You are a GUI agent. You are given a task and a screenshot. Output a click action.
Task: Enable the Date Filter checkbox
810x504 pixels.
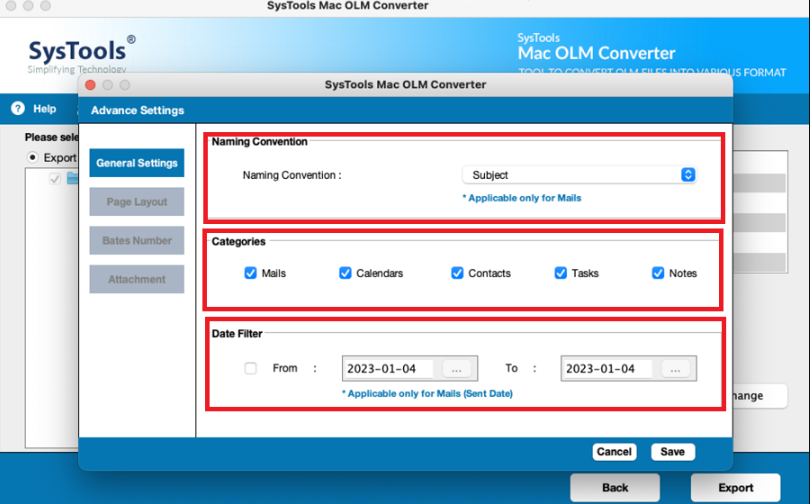point(251,368)
